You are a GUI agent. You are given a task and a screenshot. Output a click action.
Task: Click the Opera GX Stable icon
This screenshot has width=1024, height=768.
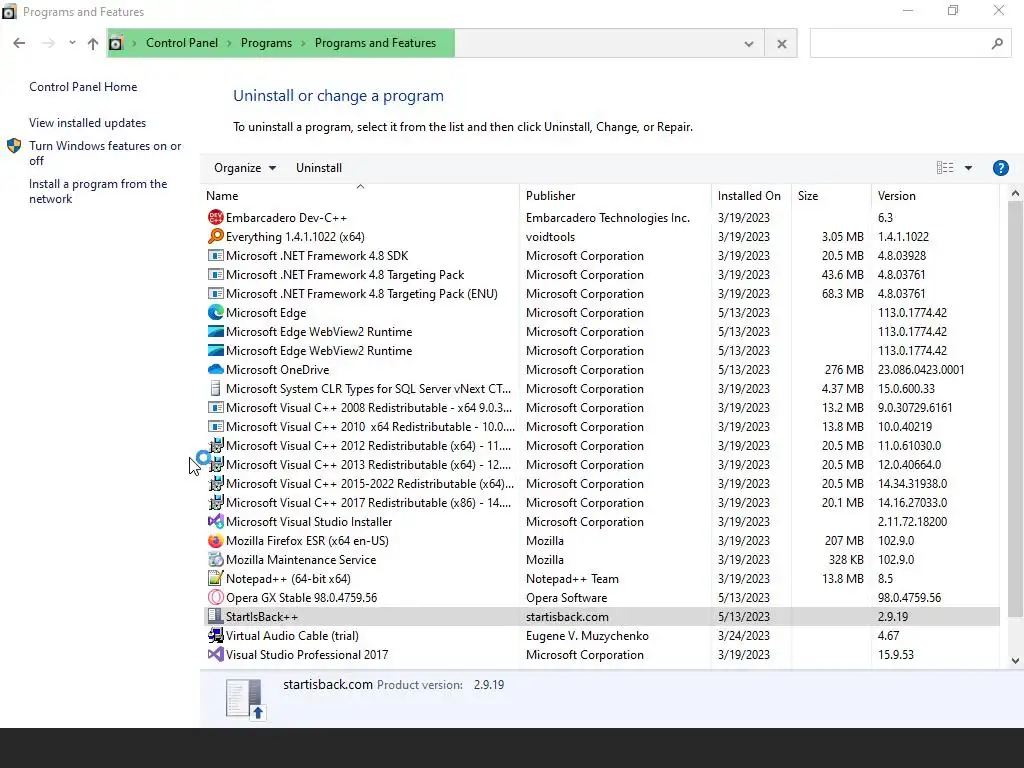click(216, 597)
